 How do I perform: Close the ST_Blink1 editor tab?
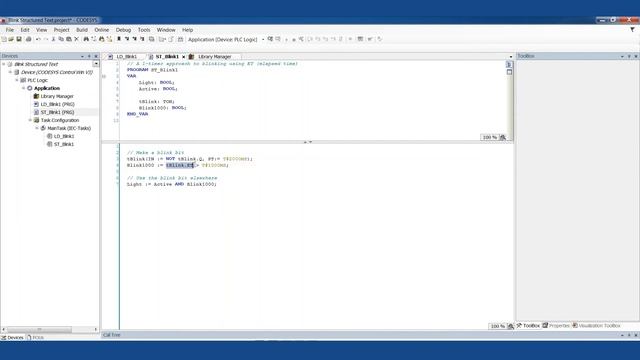[184, 57]
